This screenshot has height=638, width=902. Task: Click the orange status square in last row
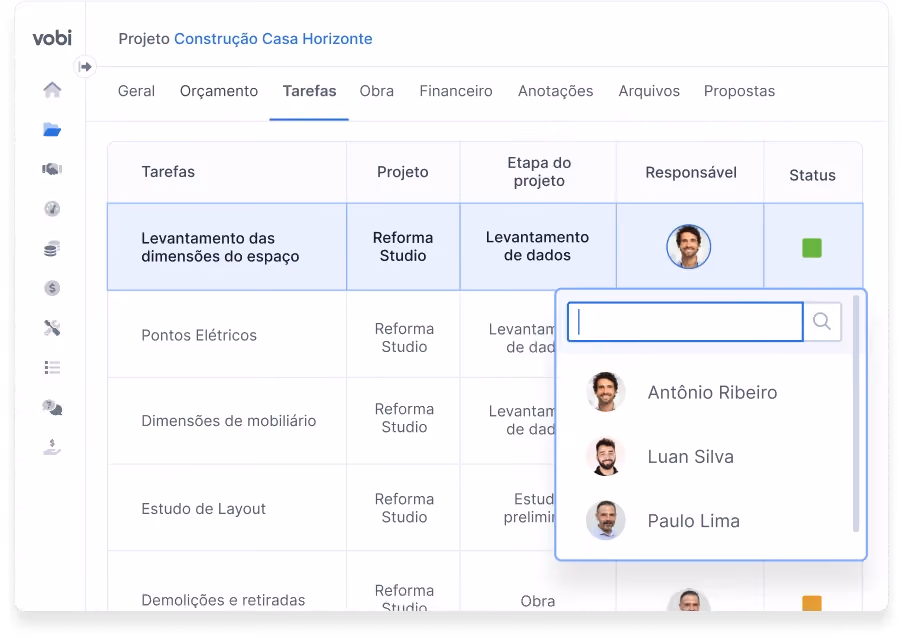click(x=812, y=603)
